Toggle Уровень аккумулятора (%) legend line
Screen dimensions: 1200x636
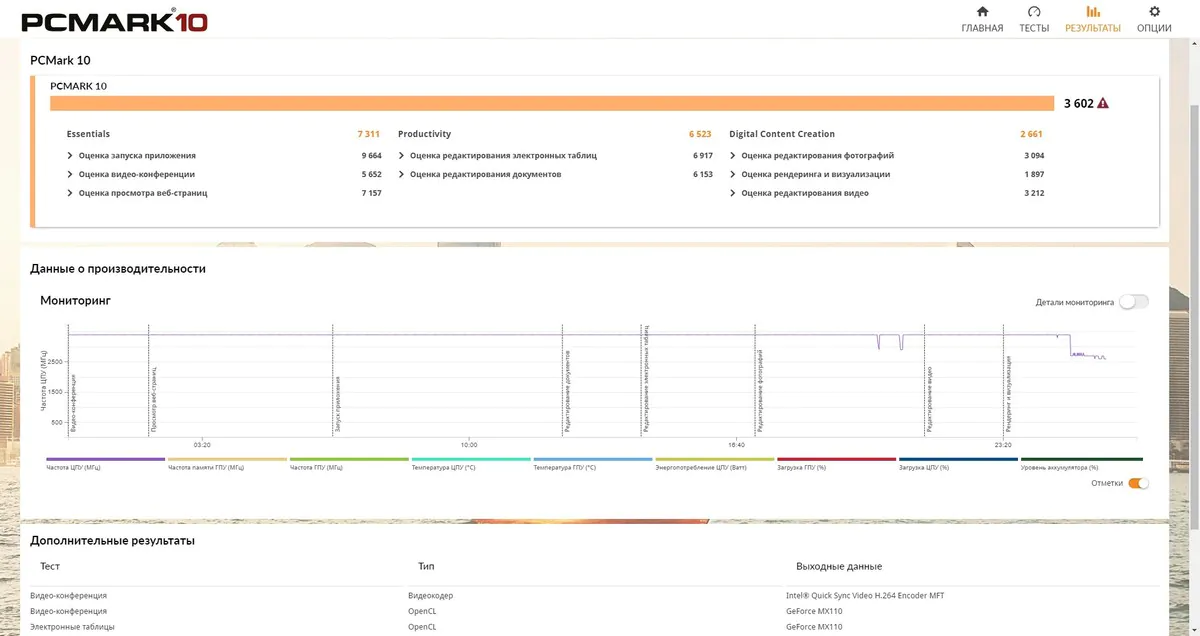[1082, 463]
